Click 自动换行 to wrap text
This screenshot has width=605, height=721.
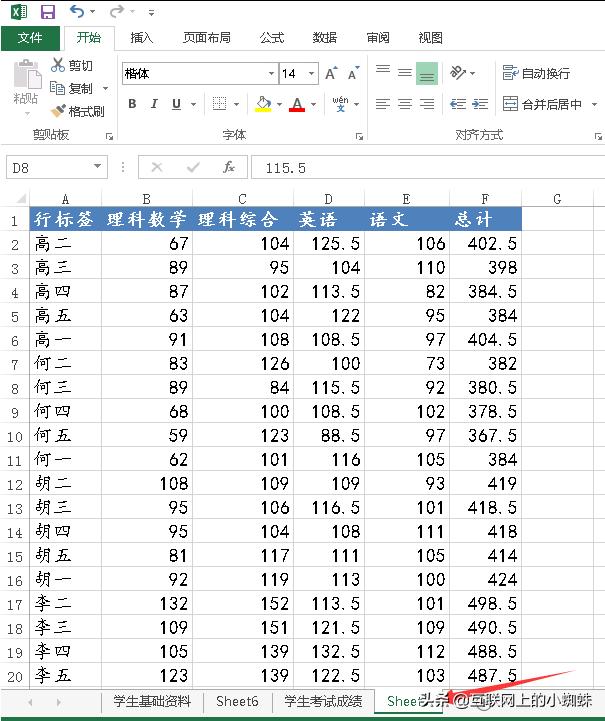pos(536,73)
